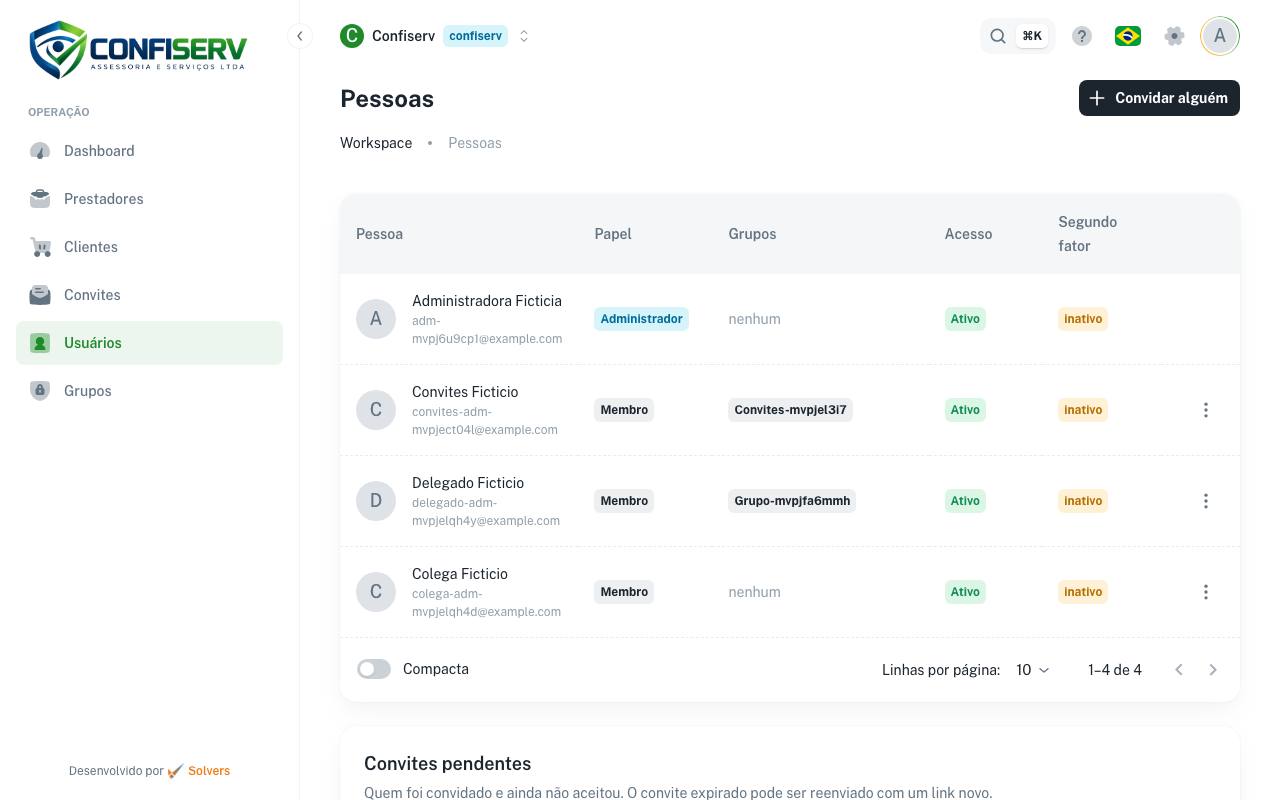The image size is (1280, 800).
Task: Open actions menu for Colega Ficticio
Action: click(1206, 592)
